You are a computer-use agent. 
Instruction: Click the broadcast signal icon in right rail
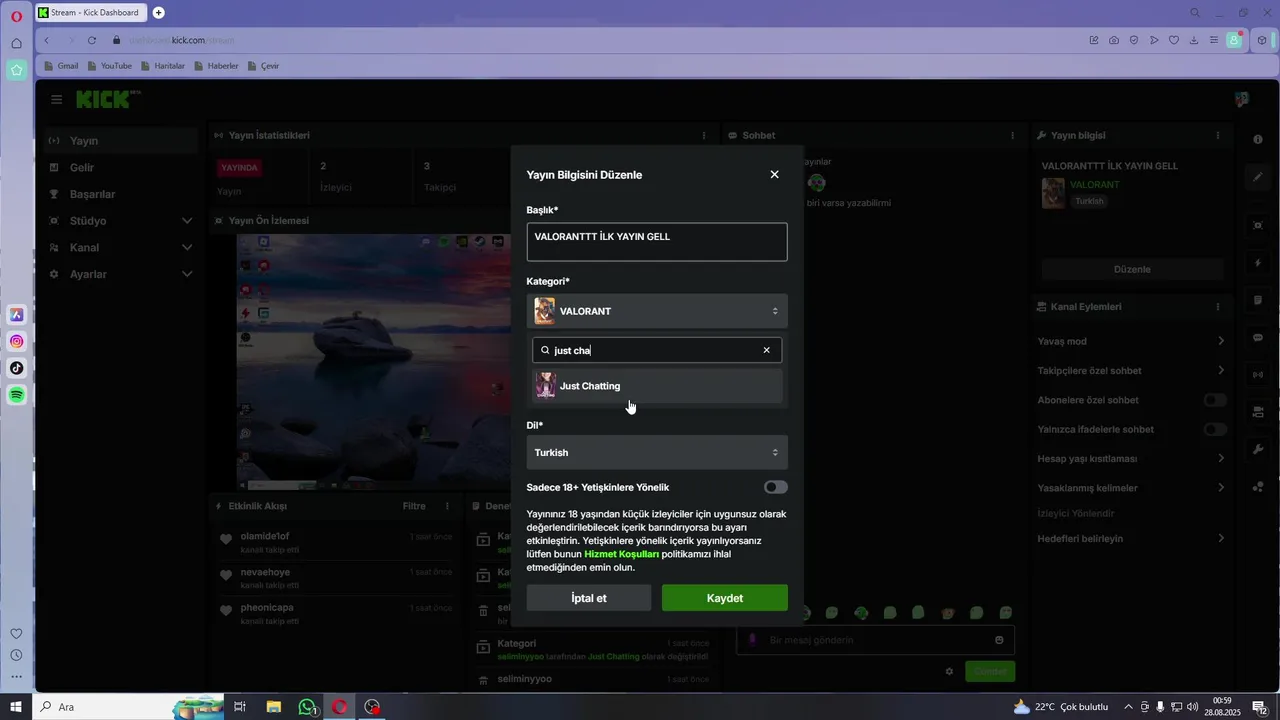(1258, 375)
